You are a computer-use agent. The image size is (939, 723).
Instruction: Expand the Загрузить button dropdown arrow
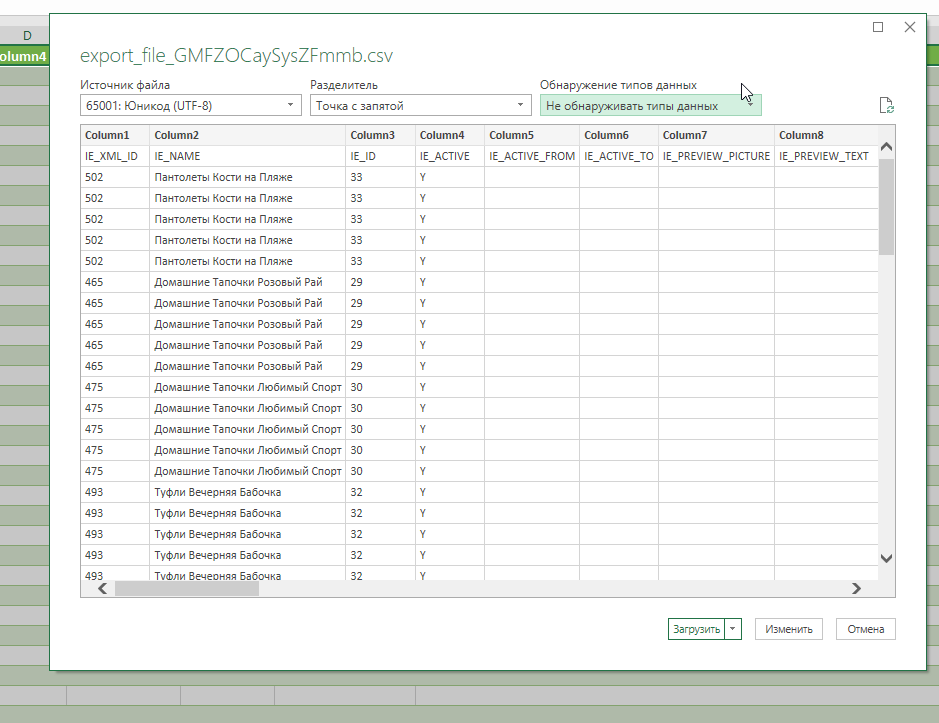click(x=732, y=629)
